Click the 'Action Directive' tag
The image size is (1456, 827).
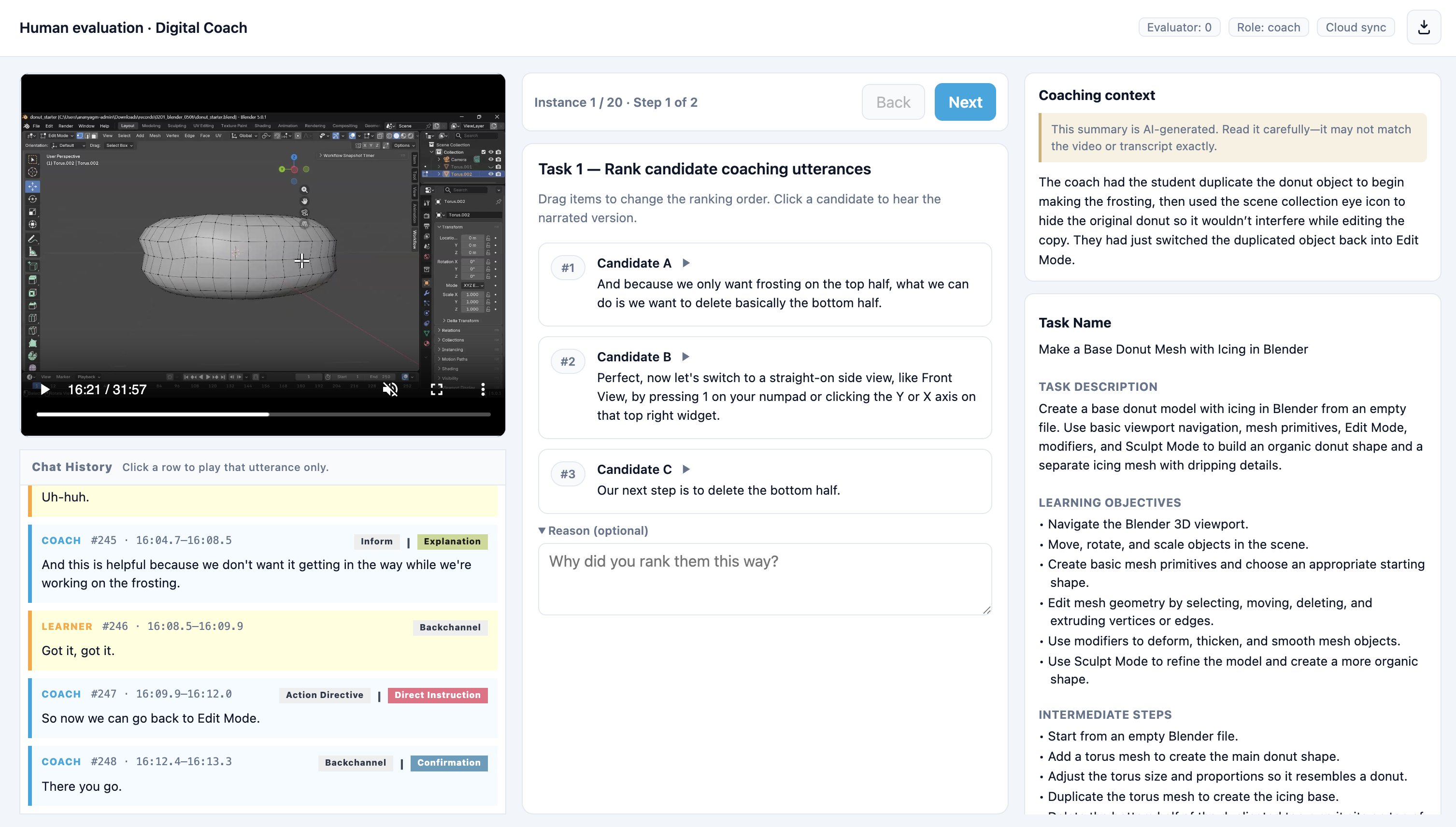(x=324, y=695)
